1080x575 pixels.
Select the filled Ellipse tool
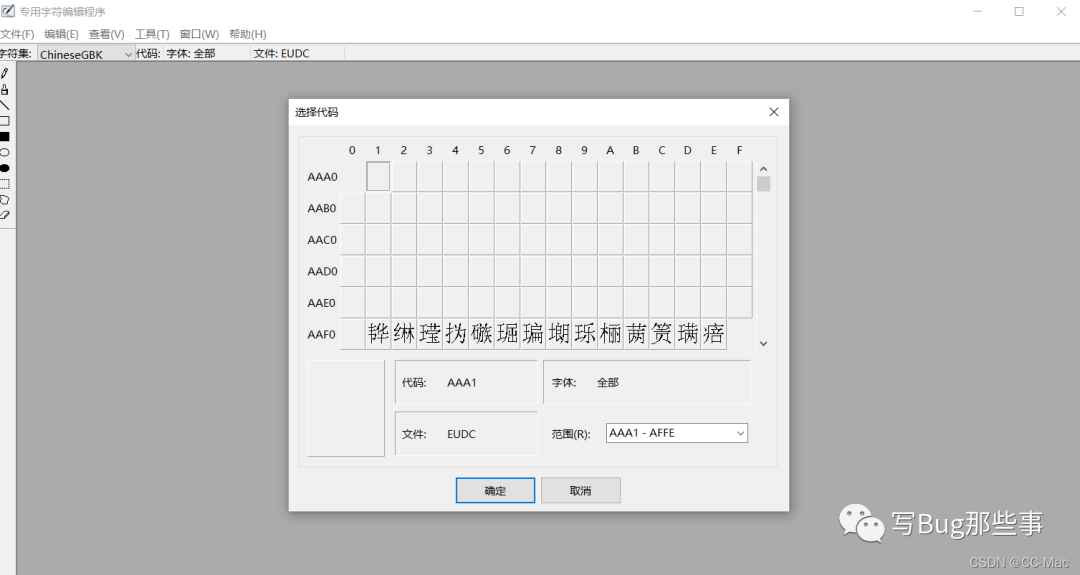(5, 168)
